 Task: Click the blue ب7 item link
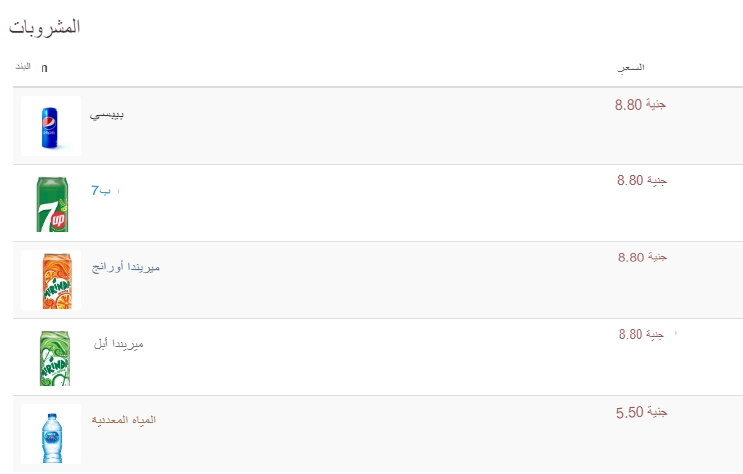point(101,191)
